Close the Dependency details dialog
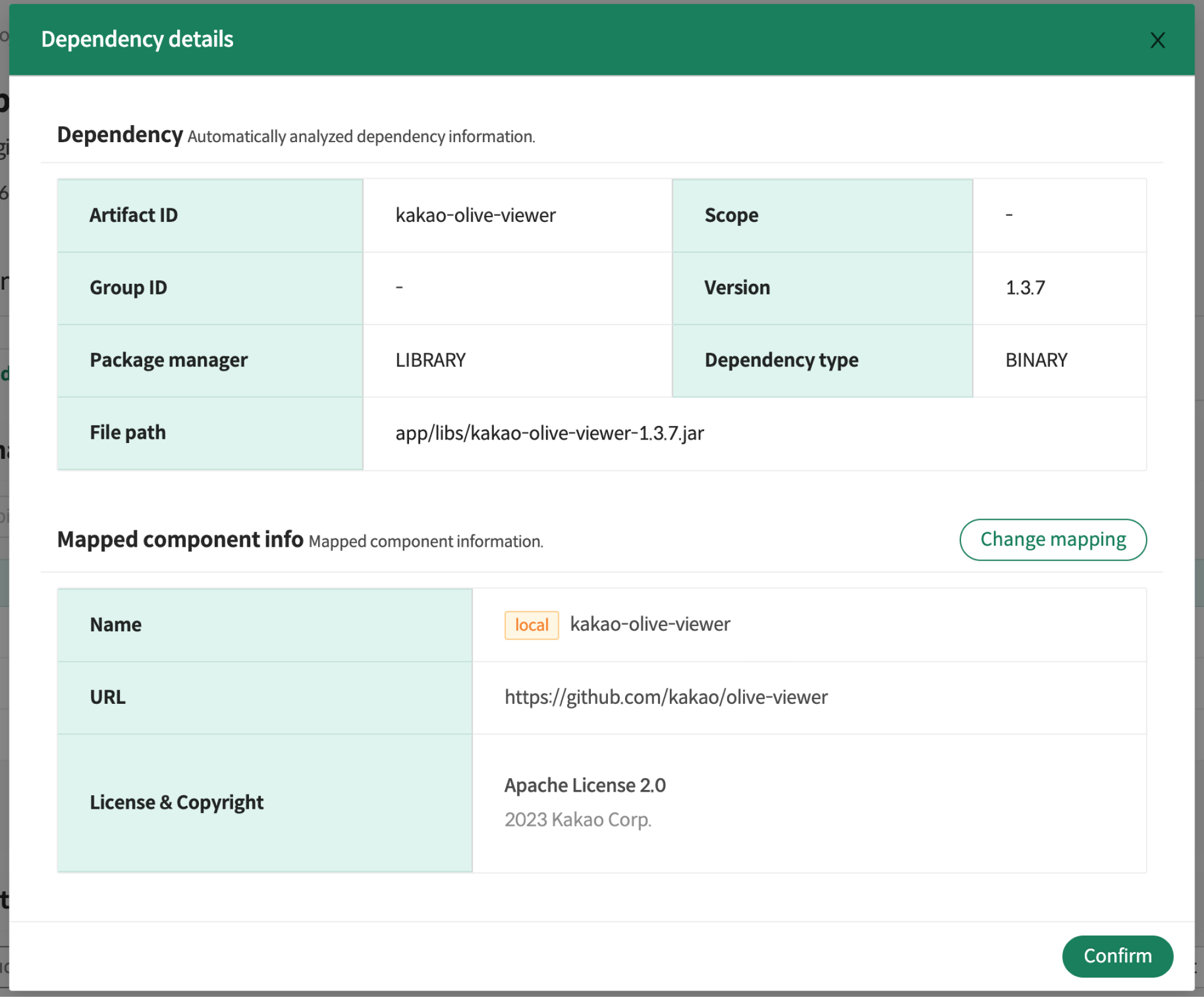 coord(1157,40)
